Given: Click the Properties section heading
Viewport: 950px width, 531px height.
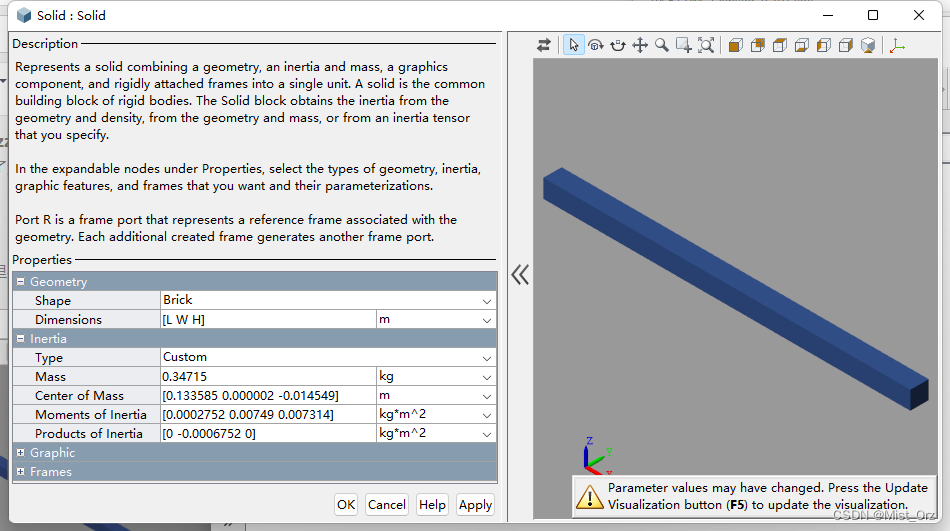Looking at the screenshot, I should coord(42,259).
